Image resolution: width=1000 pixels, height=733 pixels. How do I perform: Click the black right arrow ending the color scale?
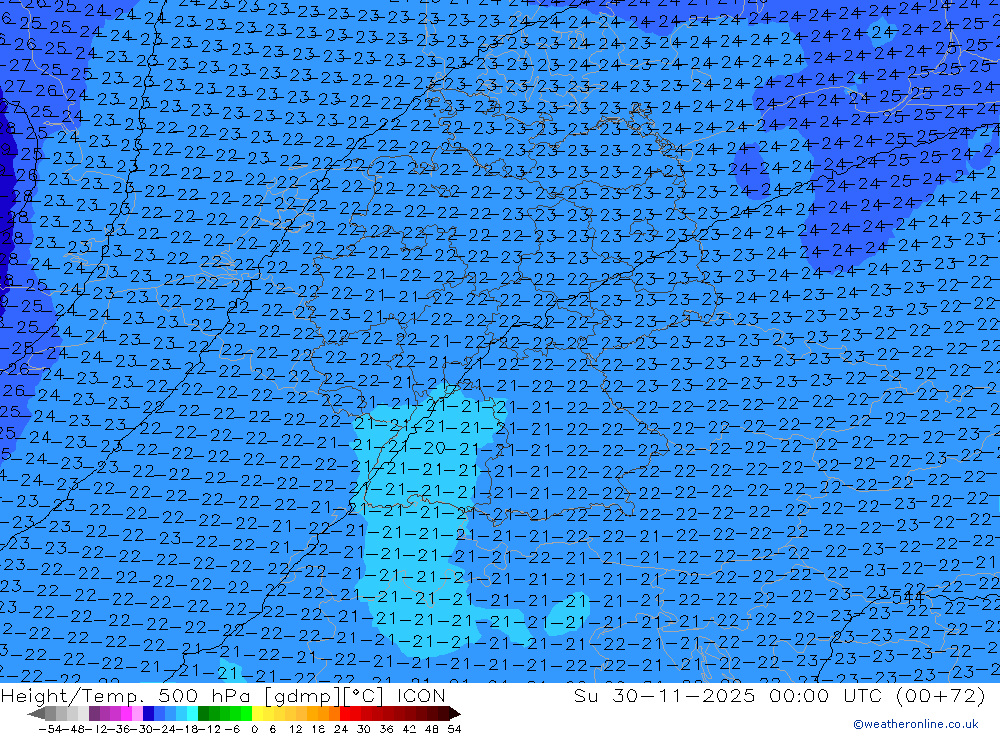[x=455, y=713]
